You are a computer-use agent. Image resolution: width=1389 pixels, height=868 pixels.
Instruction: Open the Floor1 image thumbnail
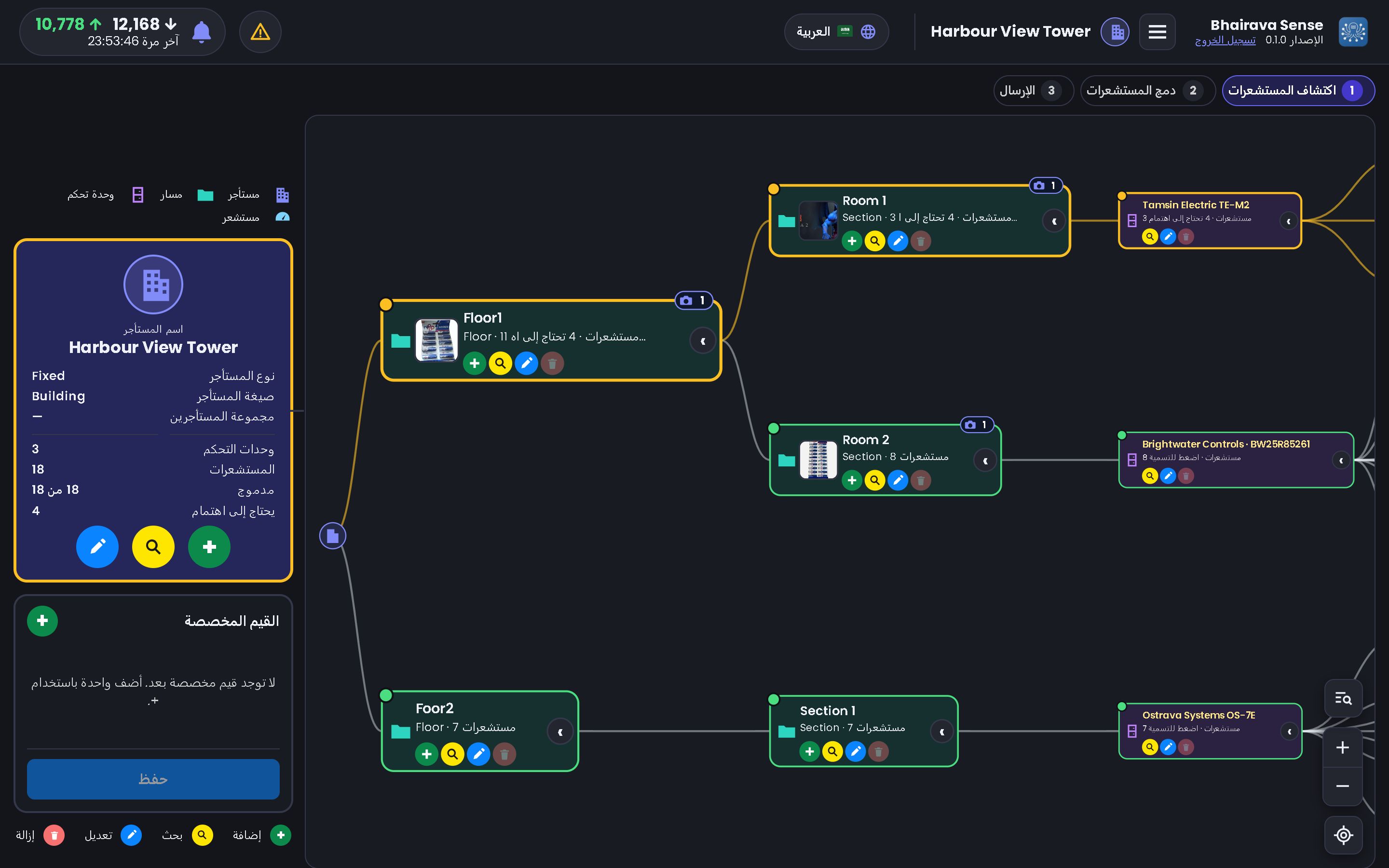pos(436,340)
